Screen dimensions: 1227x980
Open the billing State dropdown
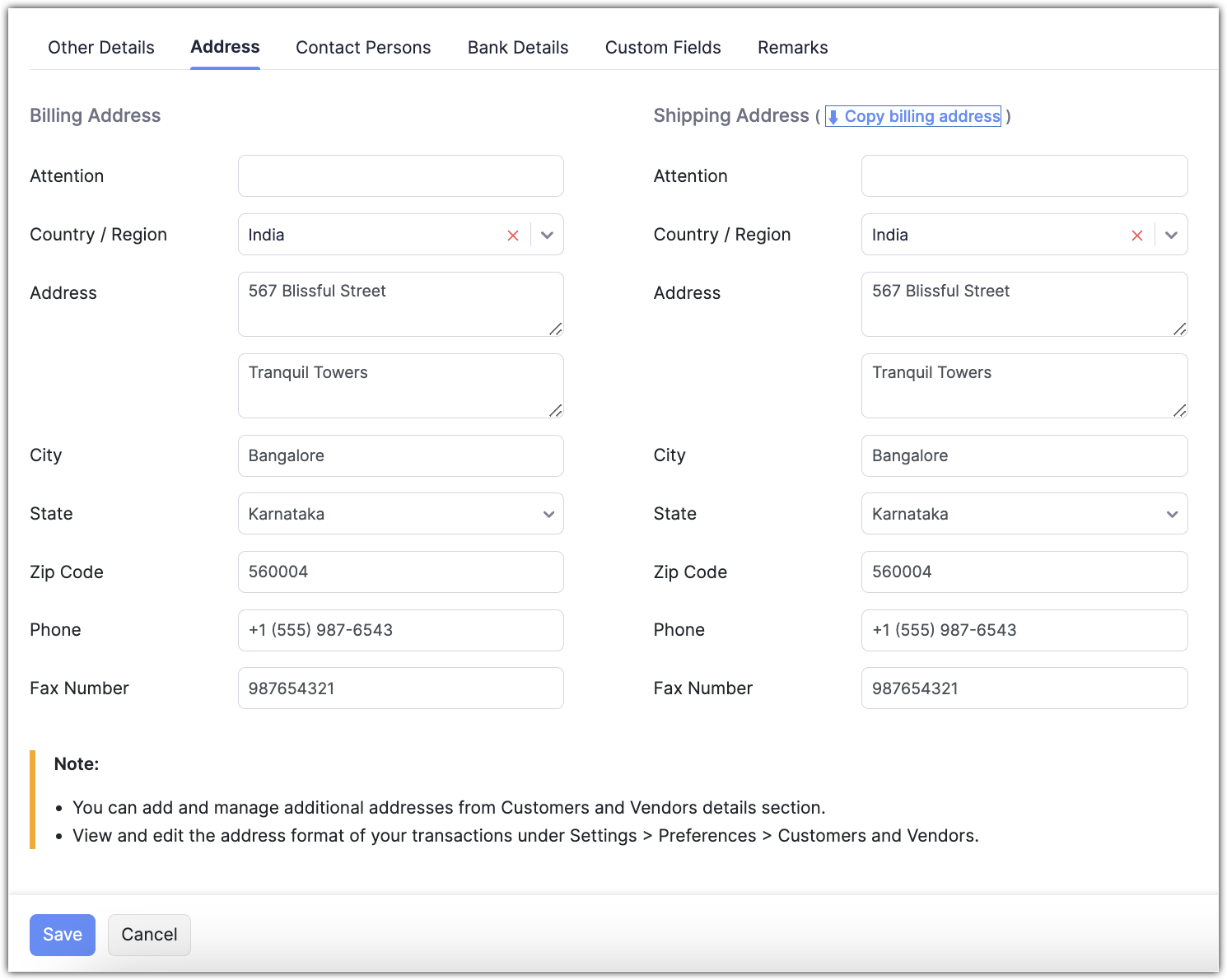click(400, 514)
